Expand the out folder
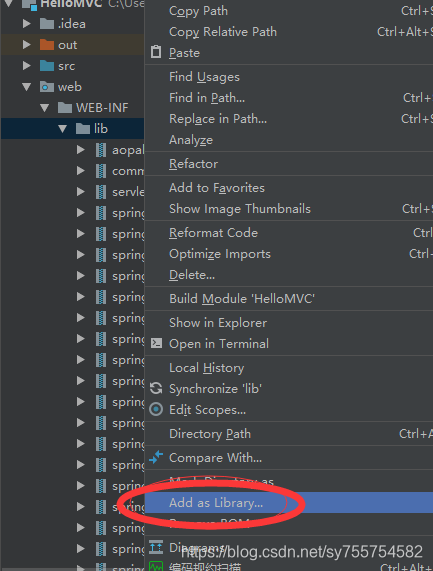433x571 pixels. (27, 45)
